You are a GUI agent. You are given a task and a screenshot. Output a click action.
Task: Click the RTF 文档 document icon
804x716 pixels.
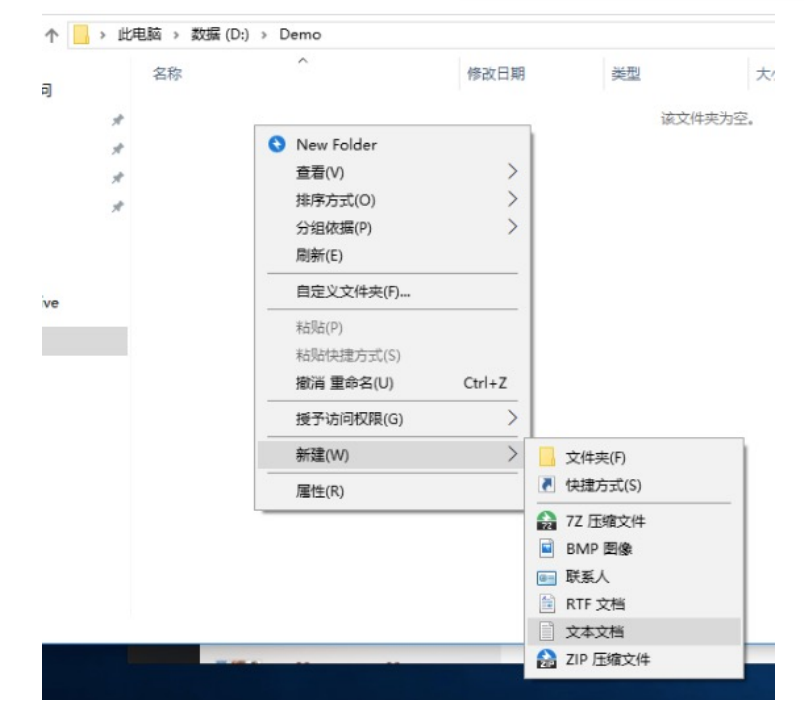547,604
